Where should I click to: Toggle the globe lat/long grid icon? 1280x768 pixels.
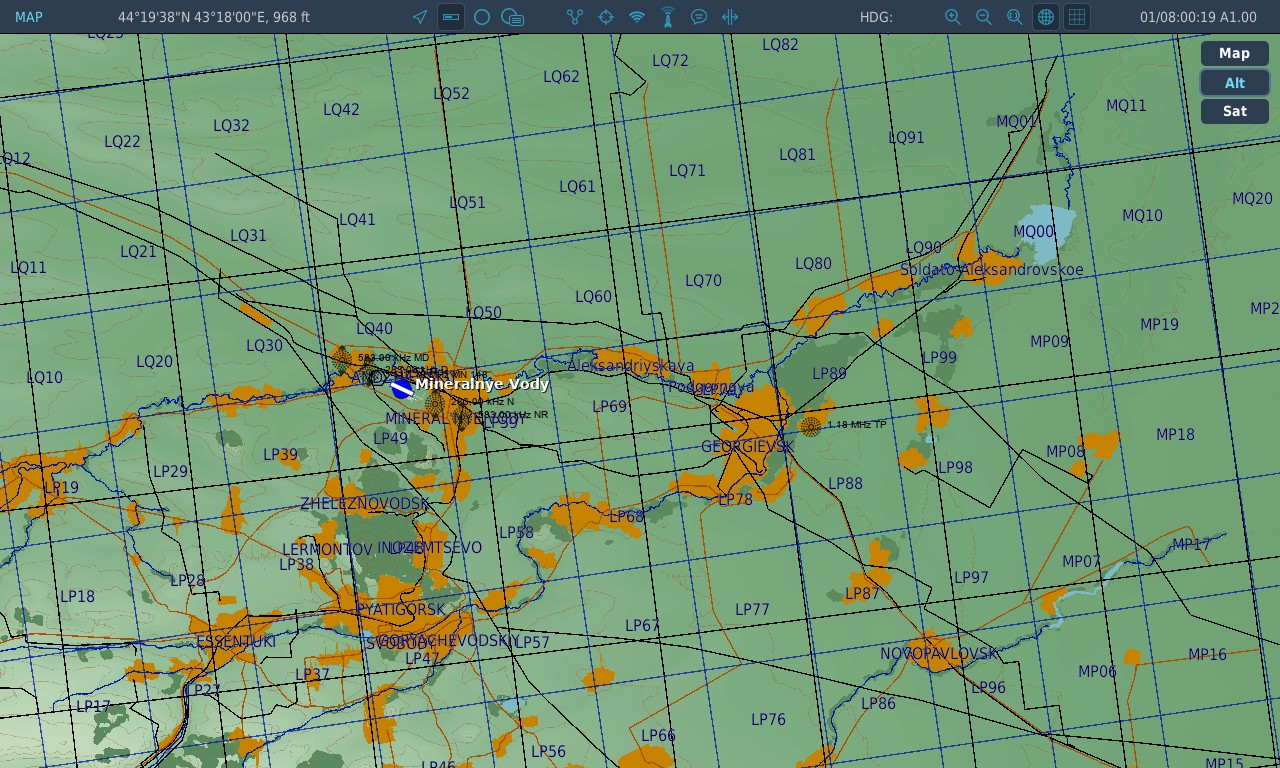coord(1046,17)
